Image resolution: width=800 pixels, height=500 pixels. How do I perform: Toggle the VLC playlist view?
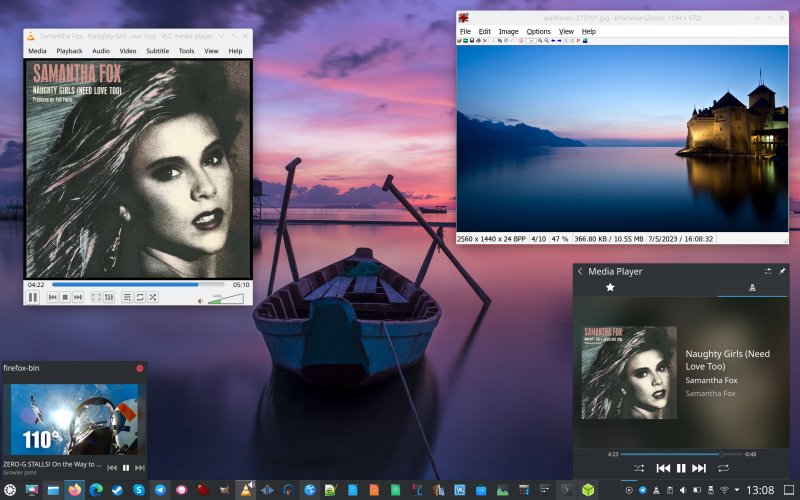click(127, 297)
